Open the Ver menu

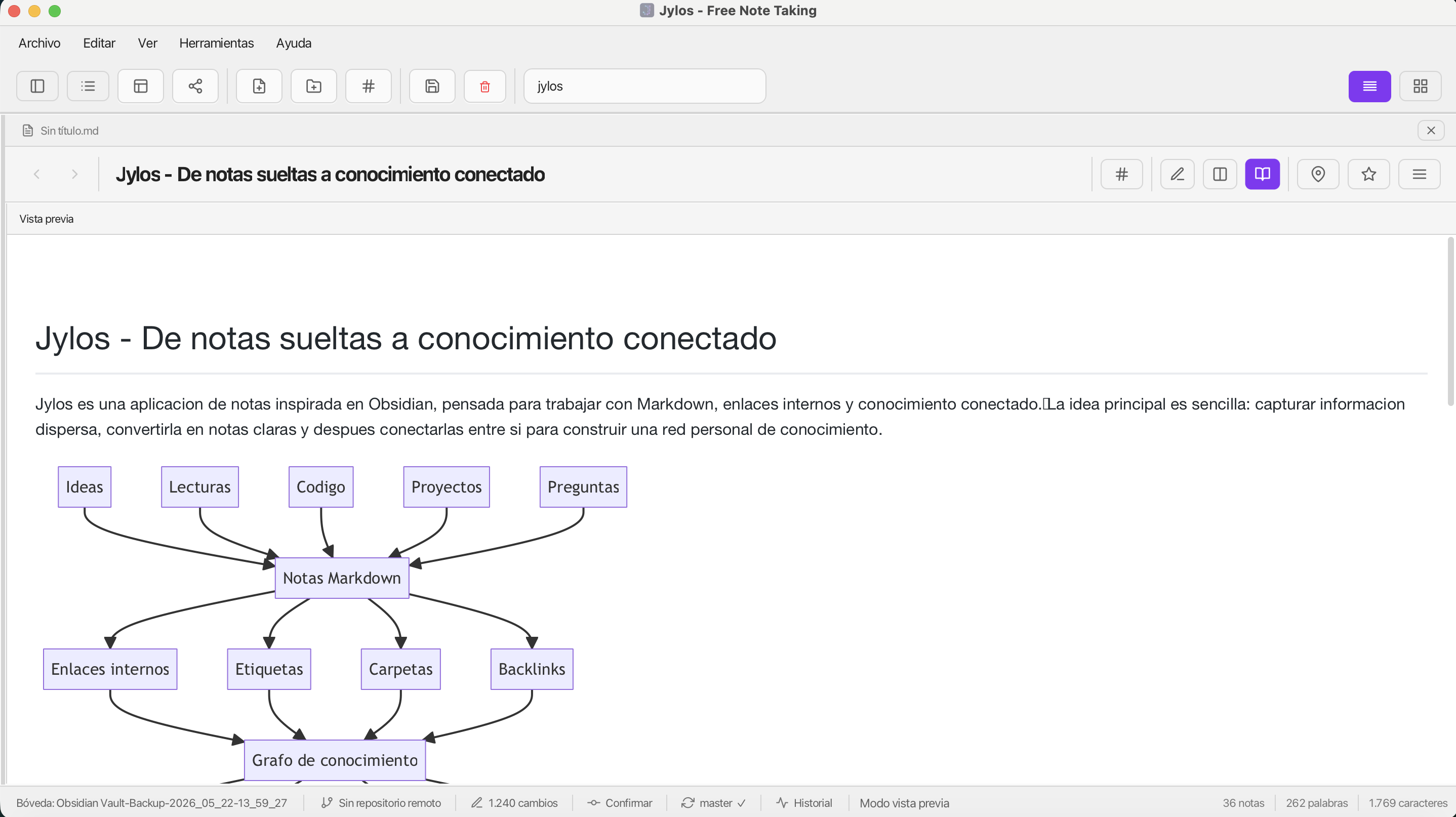point(147,43)
